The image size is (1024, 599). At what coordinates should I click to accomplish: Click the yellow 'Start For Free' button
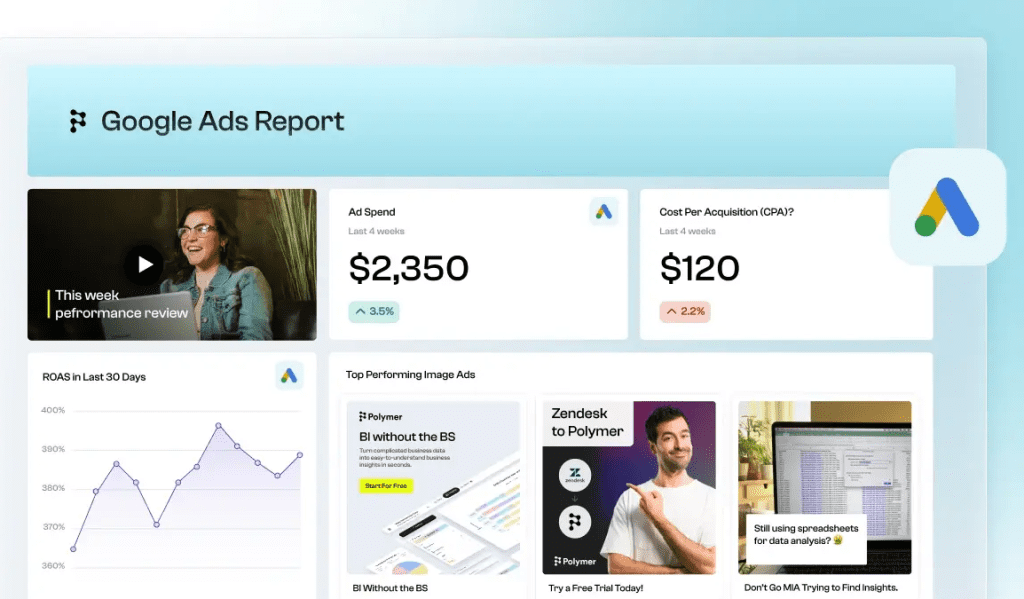click(x=386, y=485)
